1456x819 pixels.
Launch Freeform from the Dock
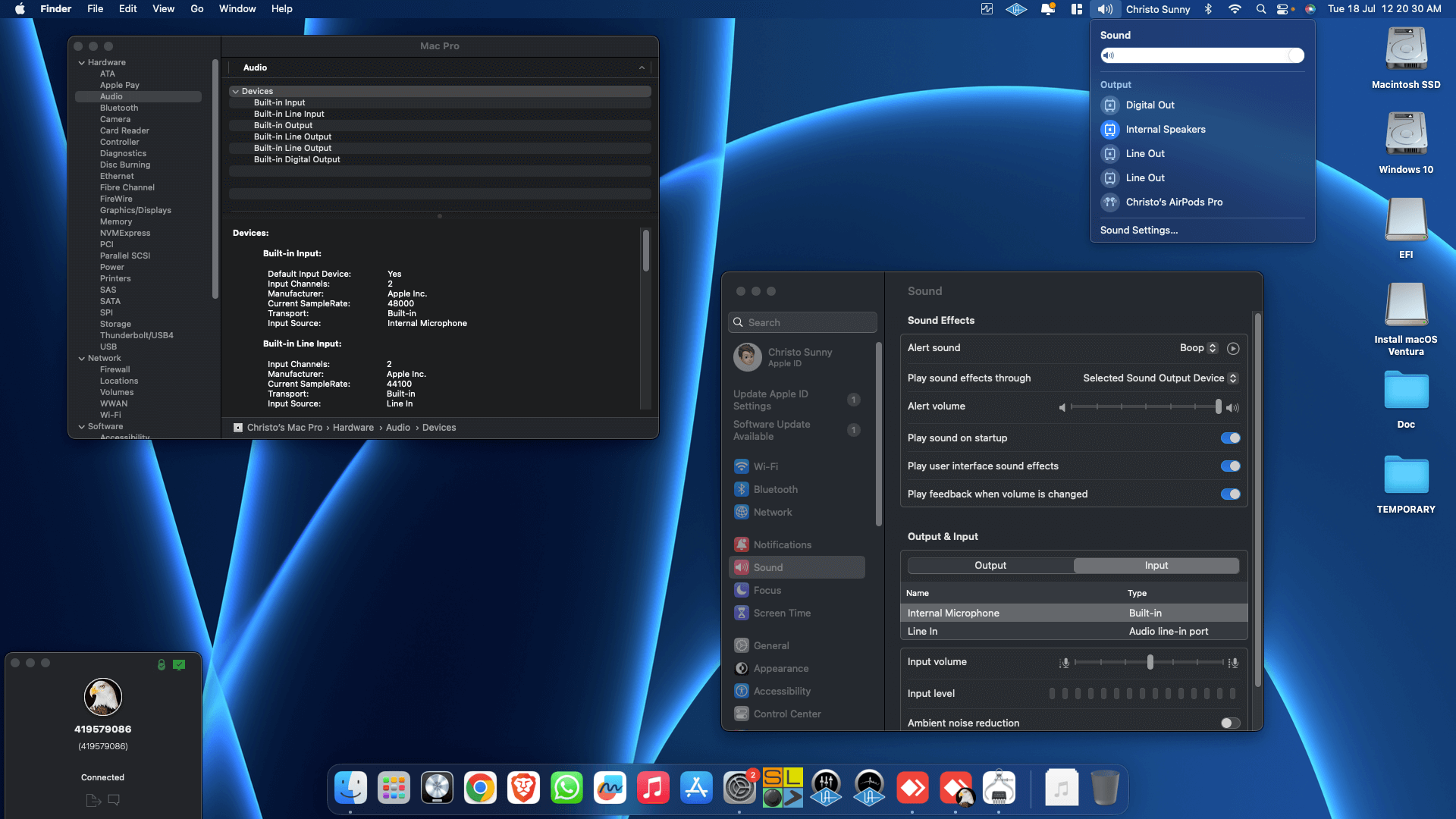point(610,788)
